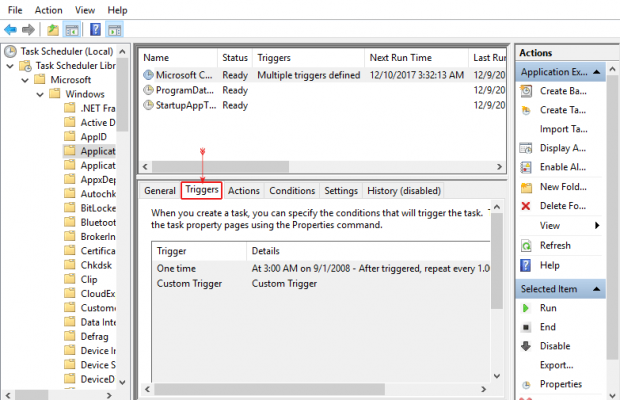Switch to the History (disabled) tab
Viewport: 620px width, 400px height.
click(403, 190)
